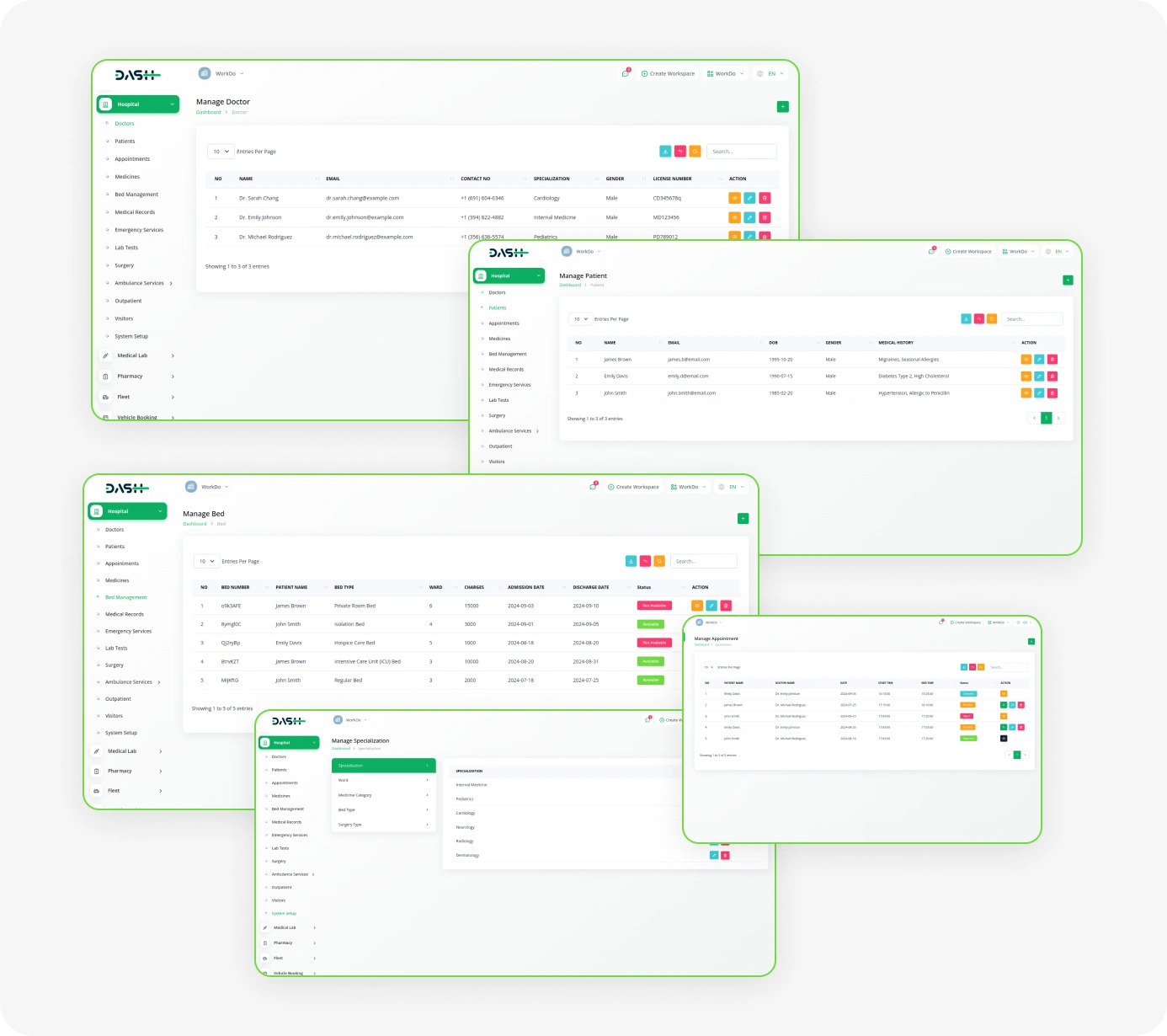Click the pink import icon on Manage Patient
Image resolution: width=1167 pixels, height=1036 pixels.
click(979, 319)
